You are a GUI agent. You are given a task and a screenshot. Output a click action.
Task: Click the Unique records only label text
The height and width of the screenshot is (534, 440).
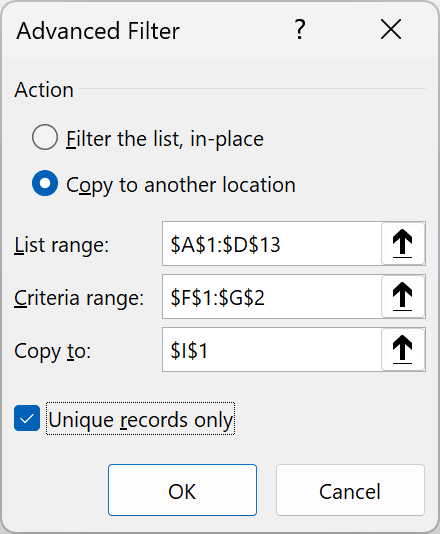click(141, 420)
